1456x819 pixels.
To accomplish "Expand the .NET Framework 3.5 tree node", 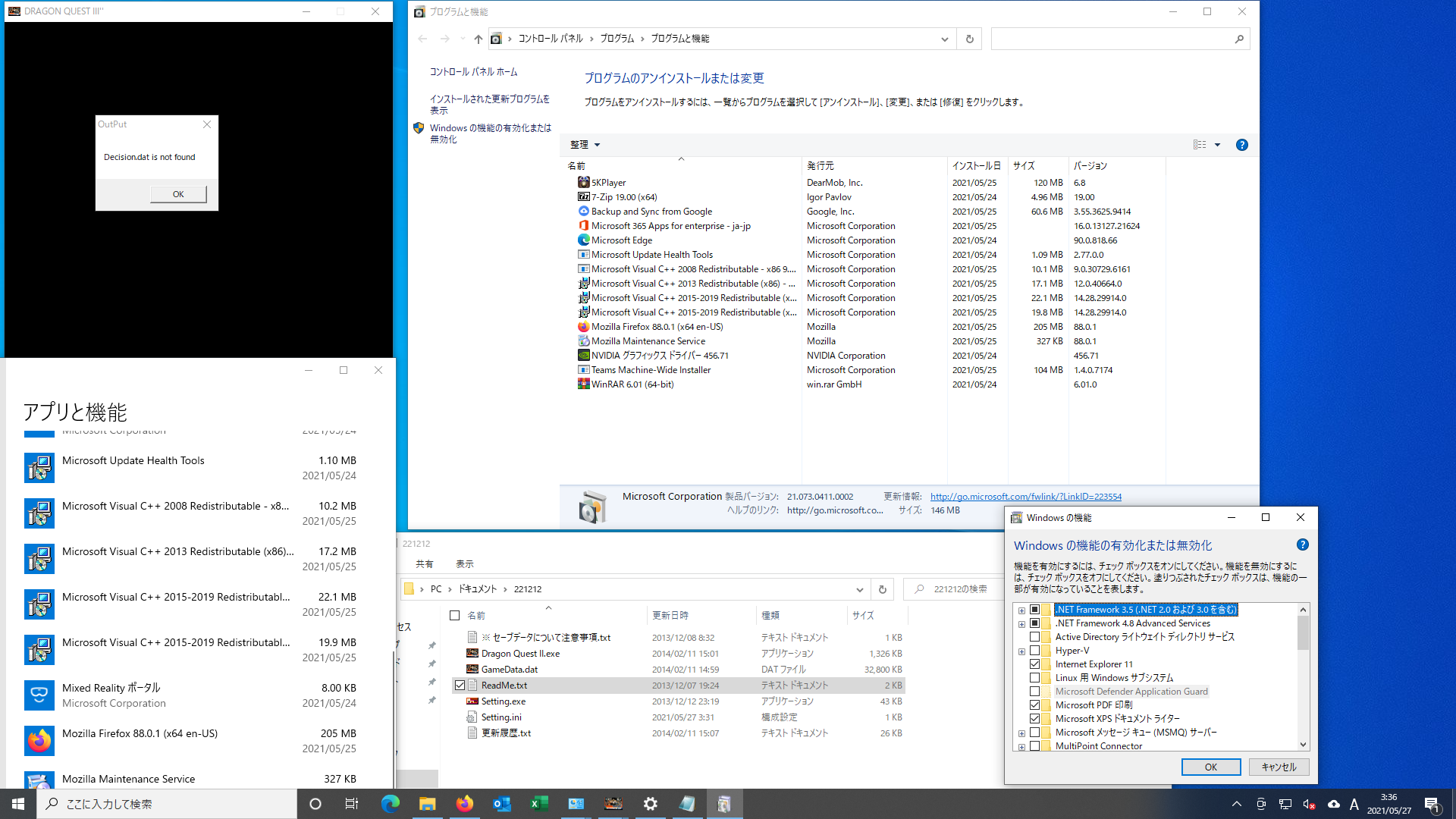I will [x=1021, y=610].
